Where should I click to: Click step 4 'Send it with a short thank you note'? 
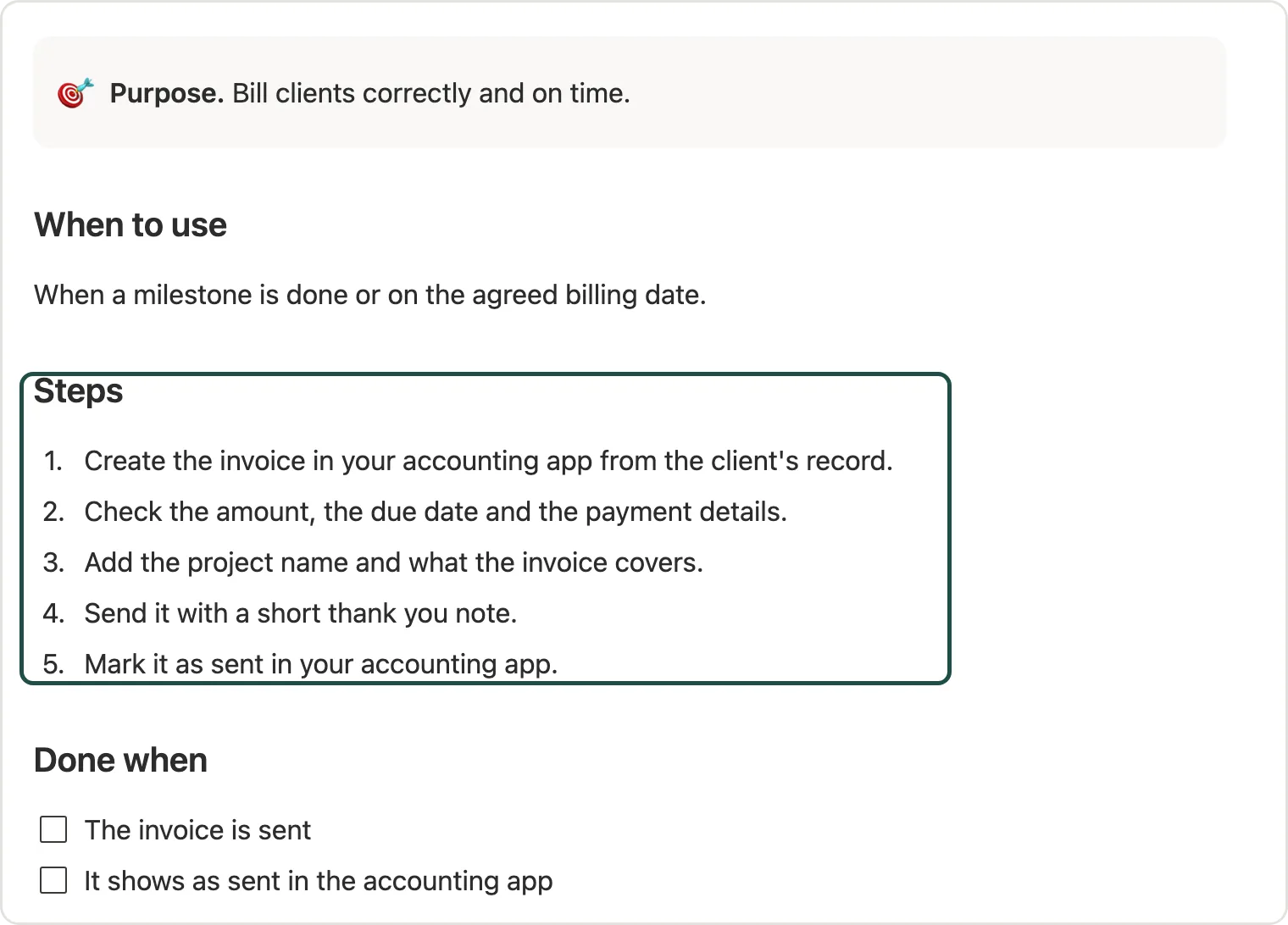[x=301, y=613]
